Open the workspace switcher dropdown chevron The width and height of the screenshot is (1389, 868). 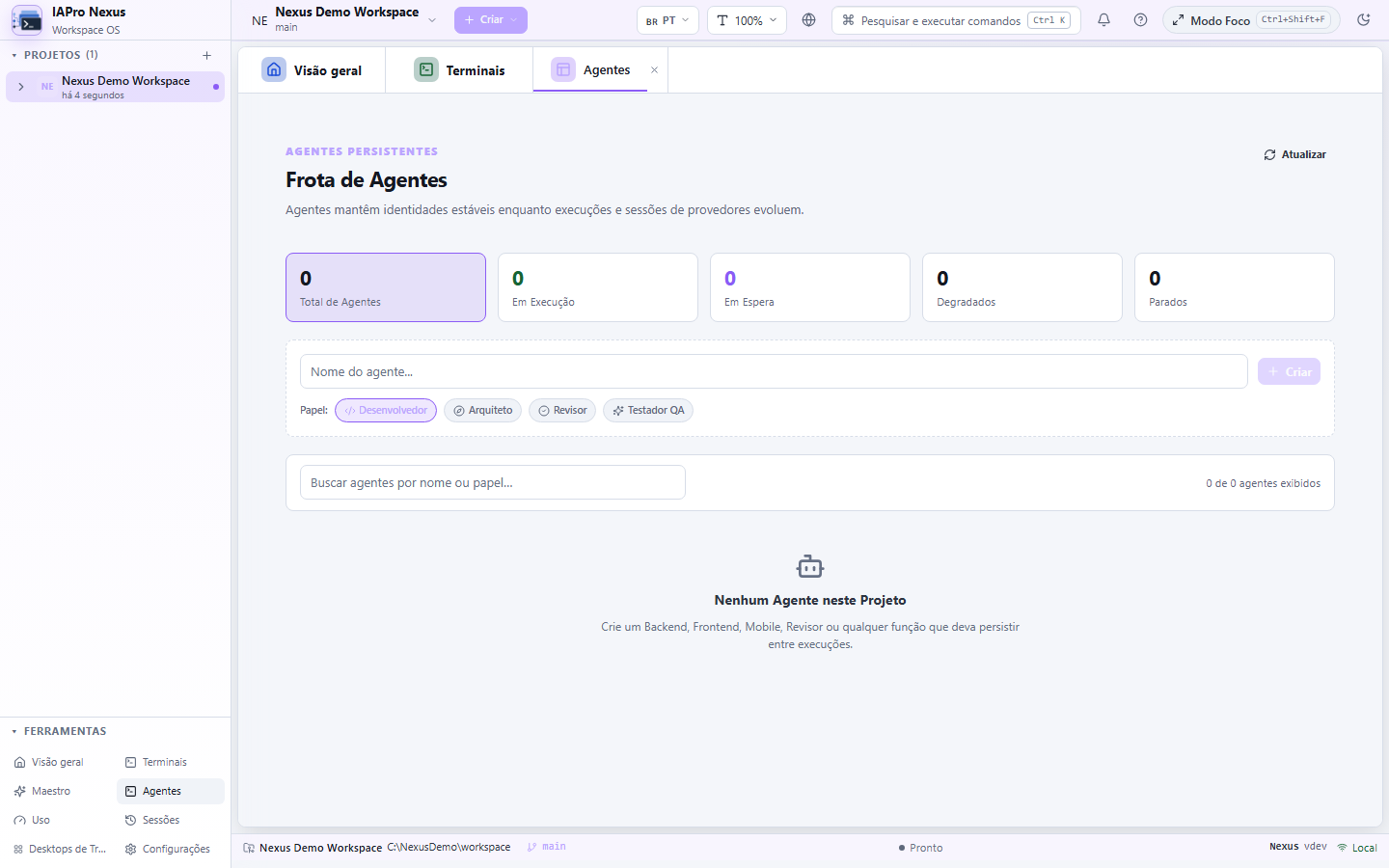coord(432,20)
